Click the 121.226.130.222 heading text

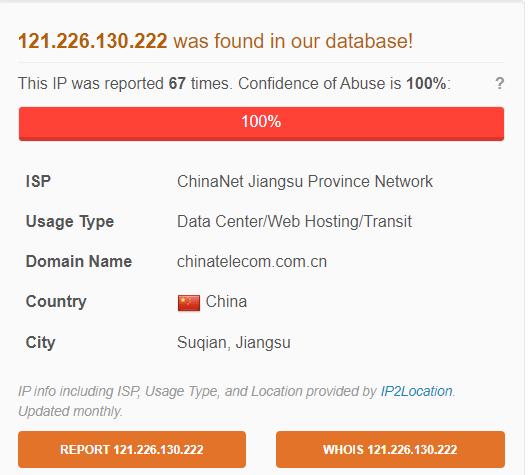click(93, 41)
